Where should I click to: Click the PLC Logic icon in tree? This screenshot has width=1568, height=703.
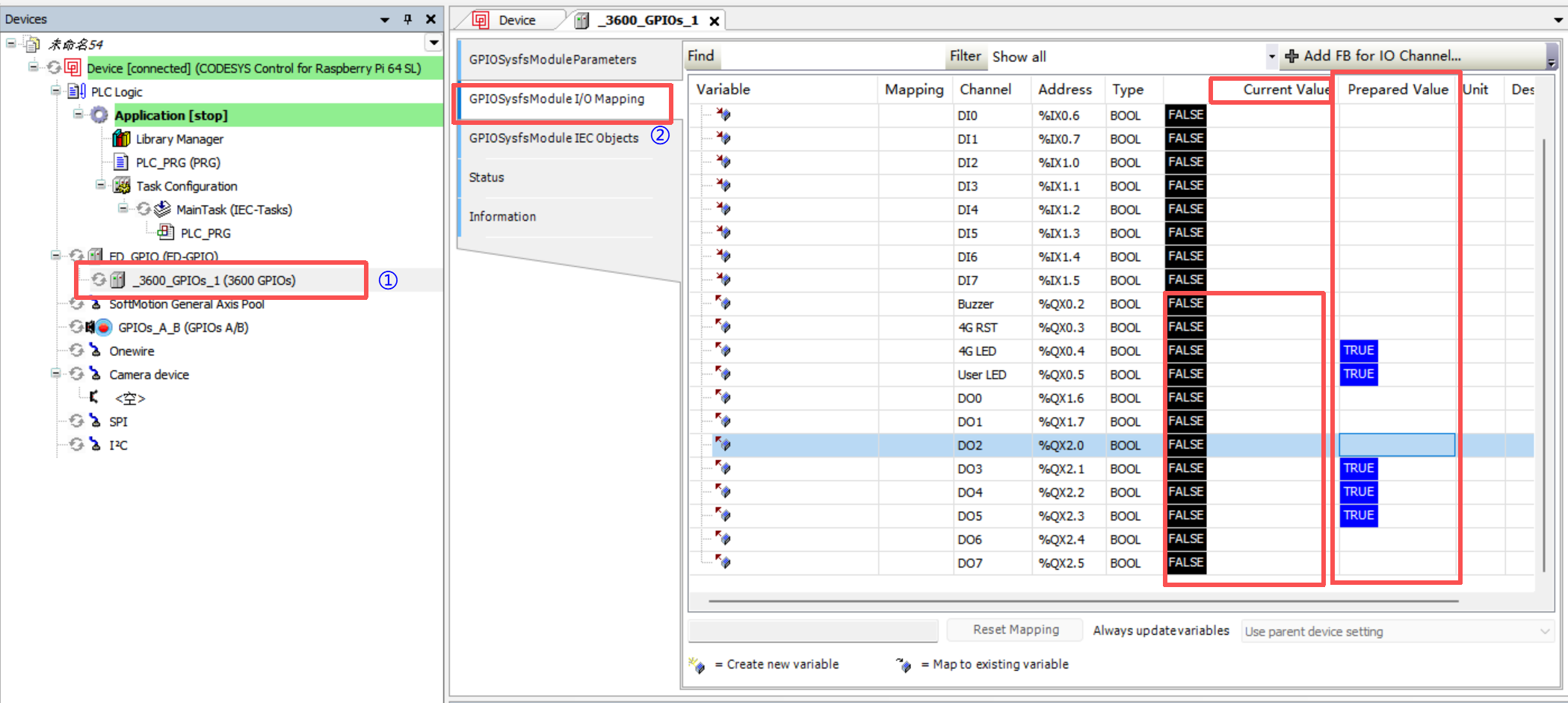coord(77,92)
